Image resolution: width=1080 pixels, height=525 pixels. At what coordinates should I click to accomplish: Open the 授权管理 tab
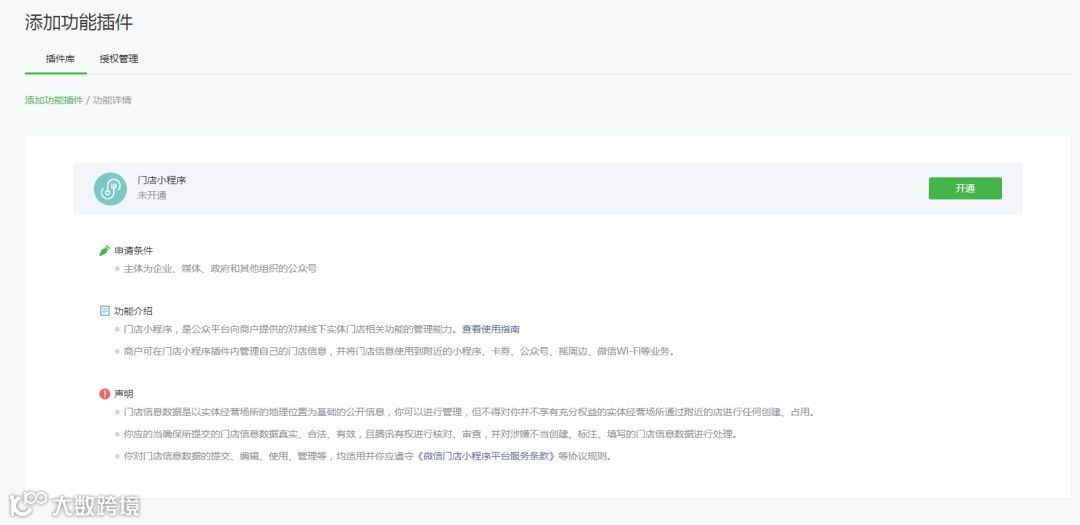click(x=118, y=59)
